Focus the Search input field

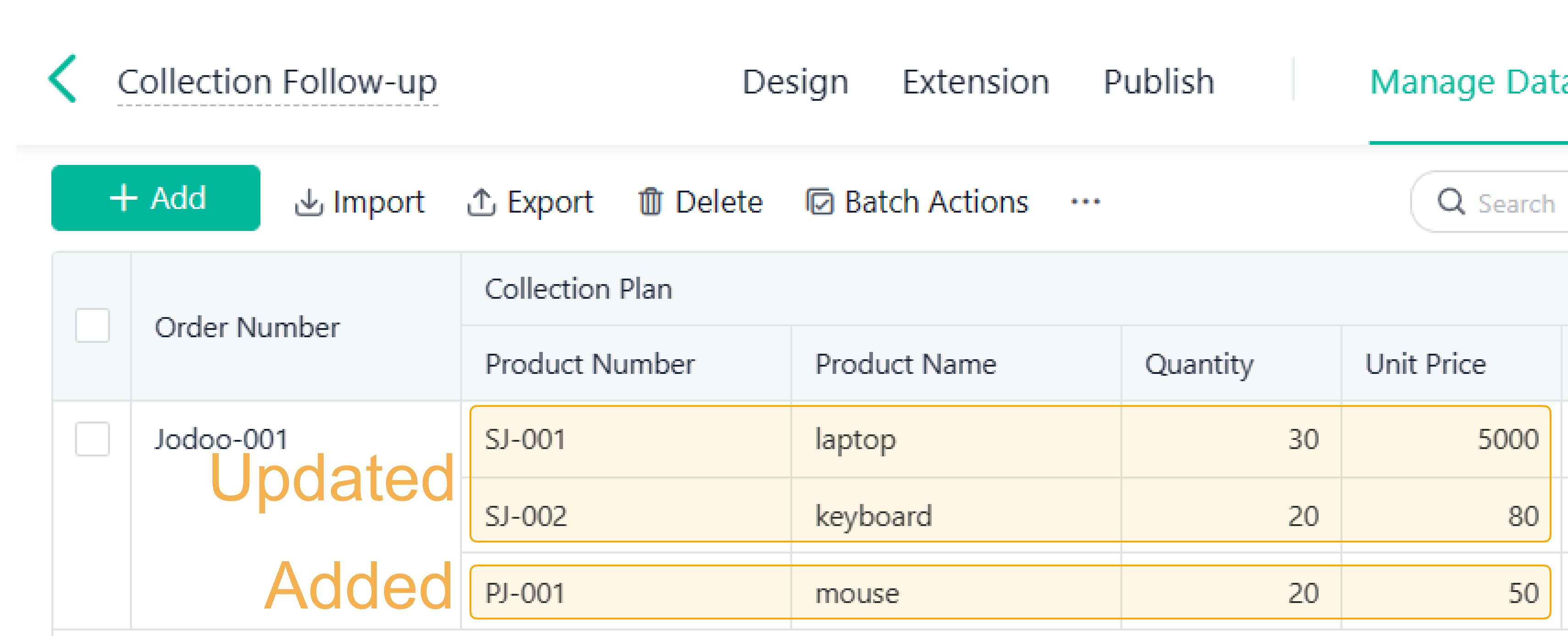(1516, 203)
